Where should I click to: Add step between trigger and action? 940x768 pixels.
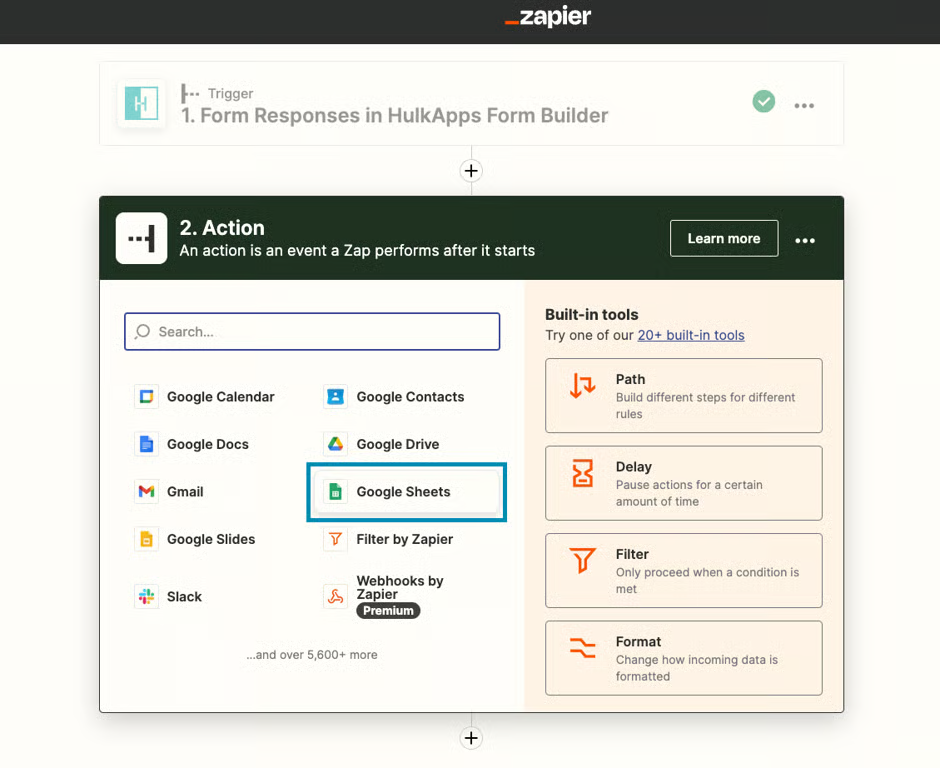(x=471, y=171)
